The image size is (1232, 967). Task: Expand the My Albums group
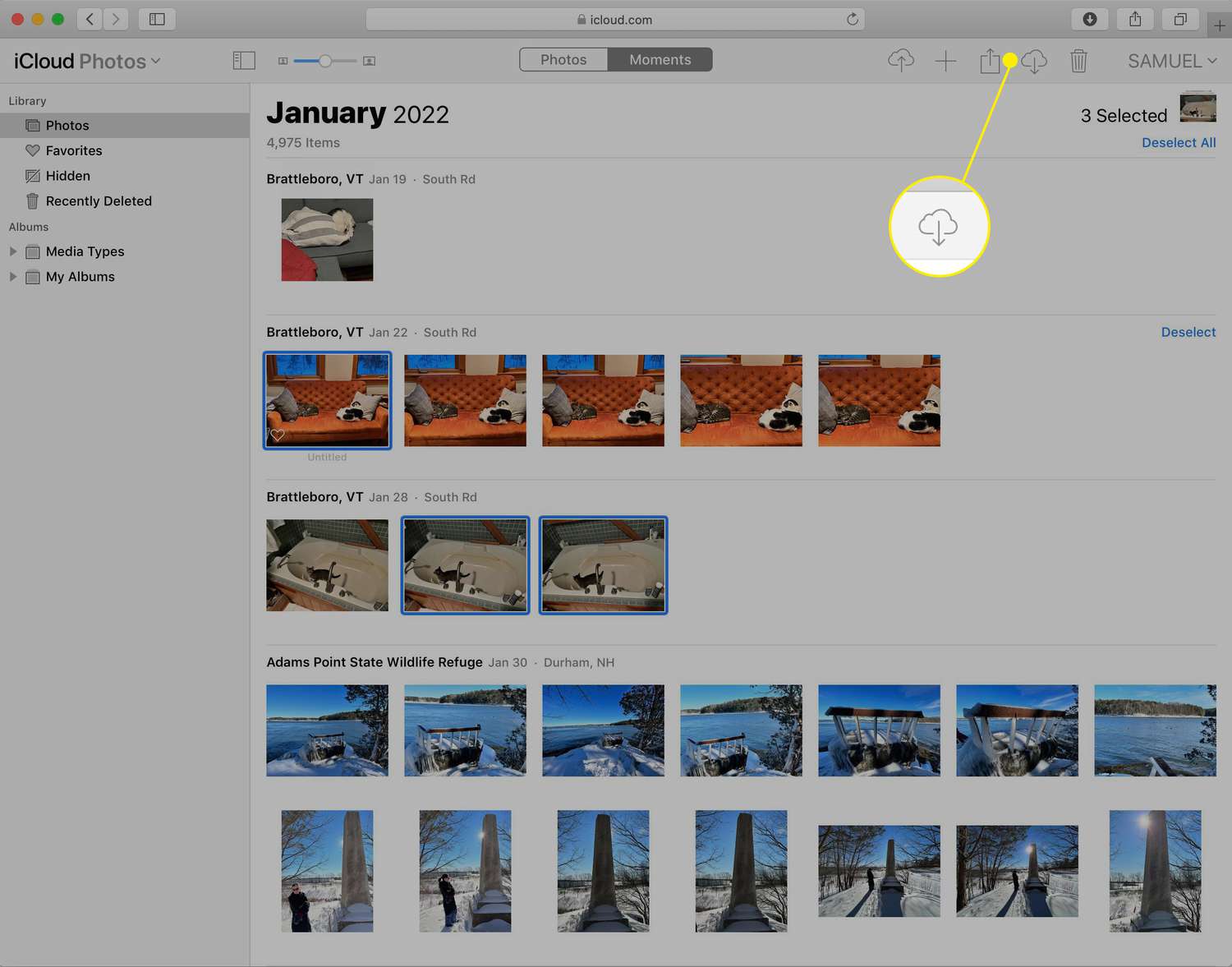[x=13, y=277]
